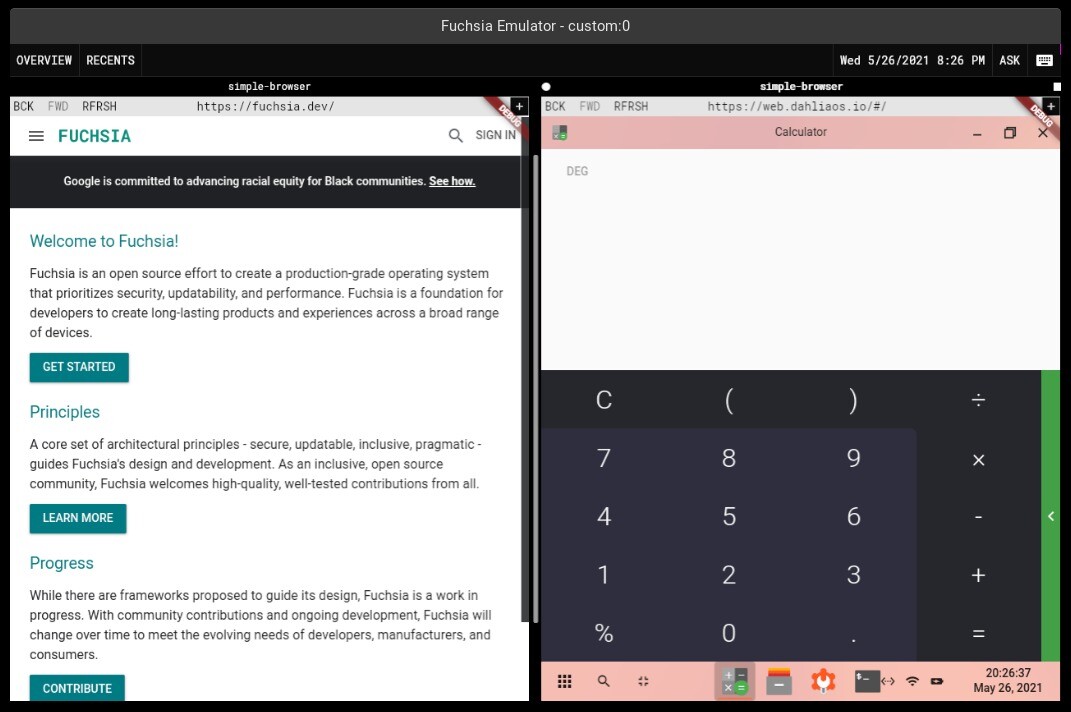The image size is (1071, 712).
Task: Click the search magnifier on the Fuchsia site
Action: coord(455,136)
